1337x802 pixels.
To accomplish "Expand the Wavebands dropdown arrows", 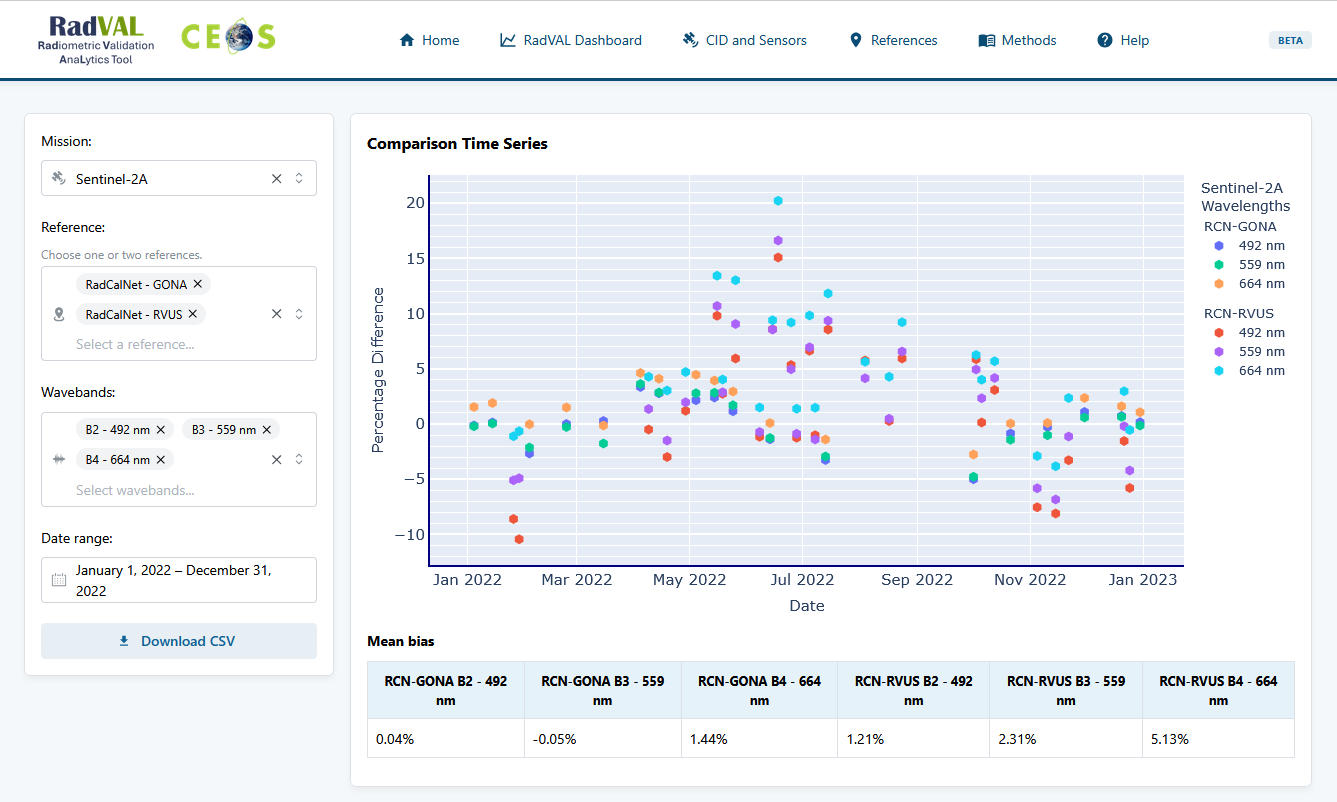I will pyautogui.click(x=298, y=460).
